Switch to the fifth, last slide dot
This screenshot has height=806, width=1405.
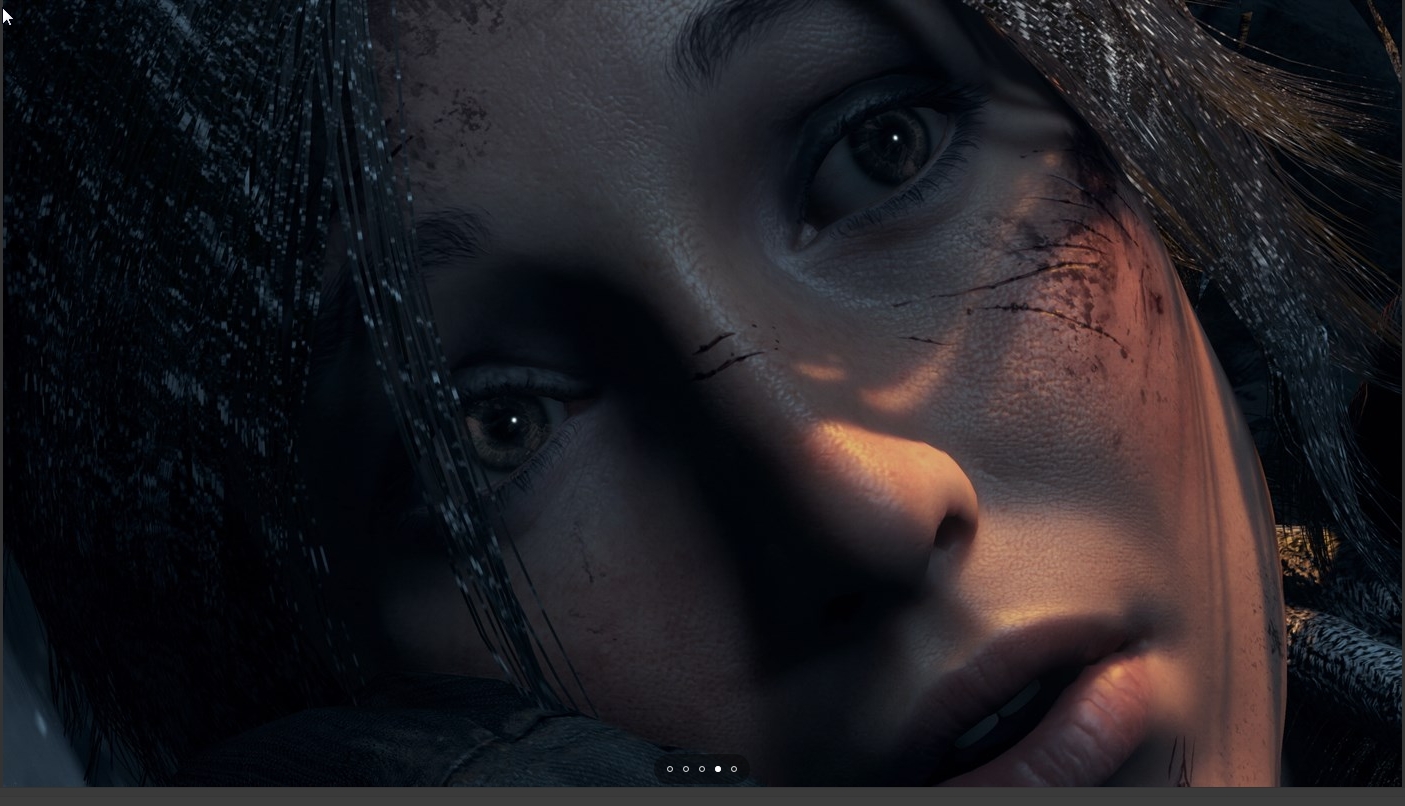click(x=734, y=769)
